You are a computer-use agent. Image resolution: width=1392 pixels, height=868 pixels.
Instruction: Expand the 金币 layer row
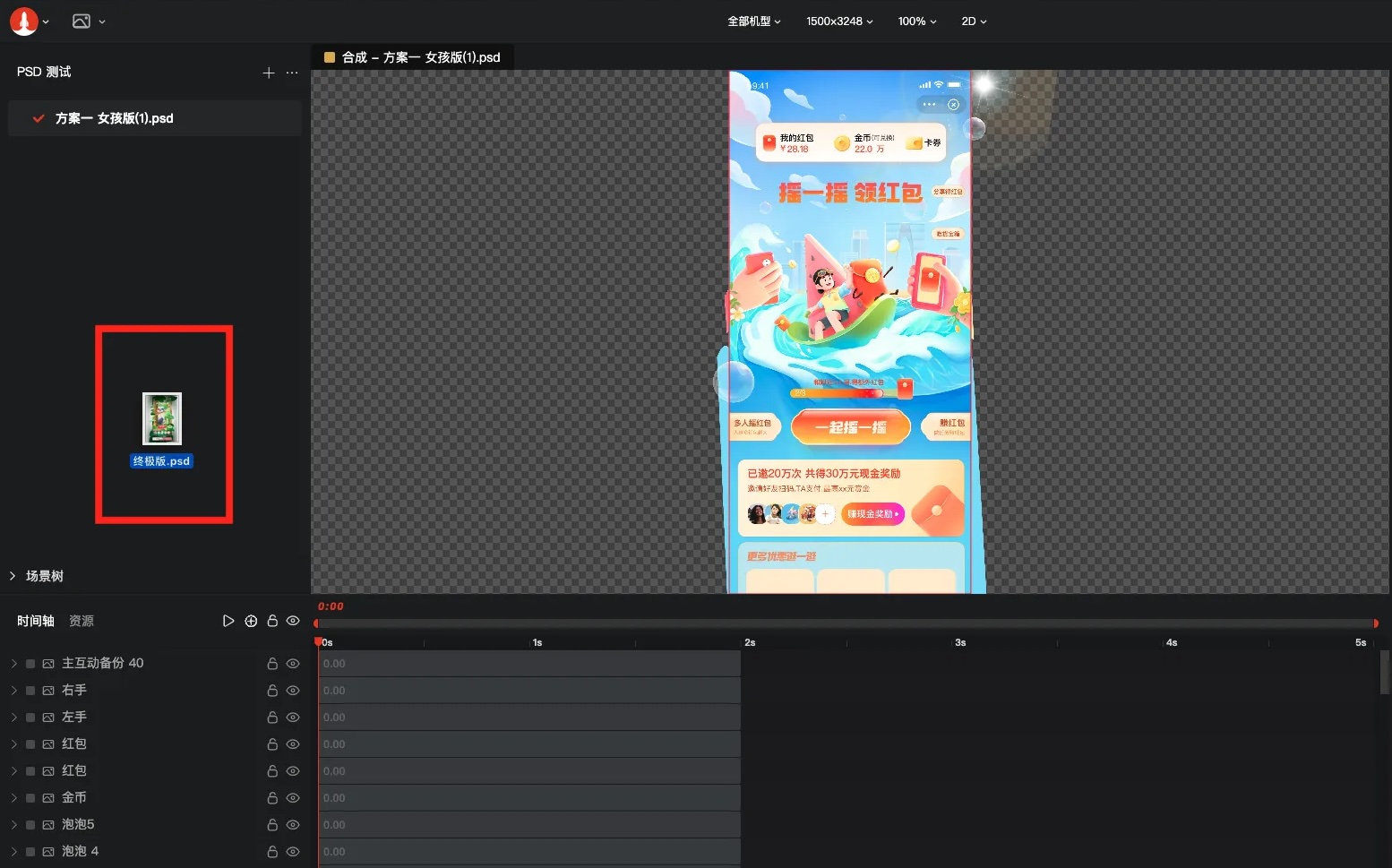tap(13, 798)
